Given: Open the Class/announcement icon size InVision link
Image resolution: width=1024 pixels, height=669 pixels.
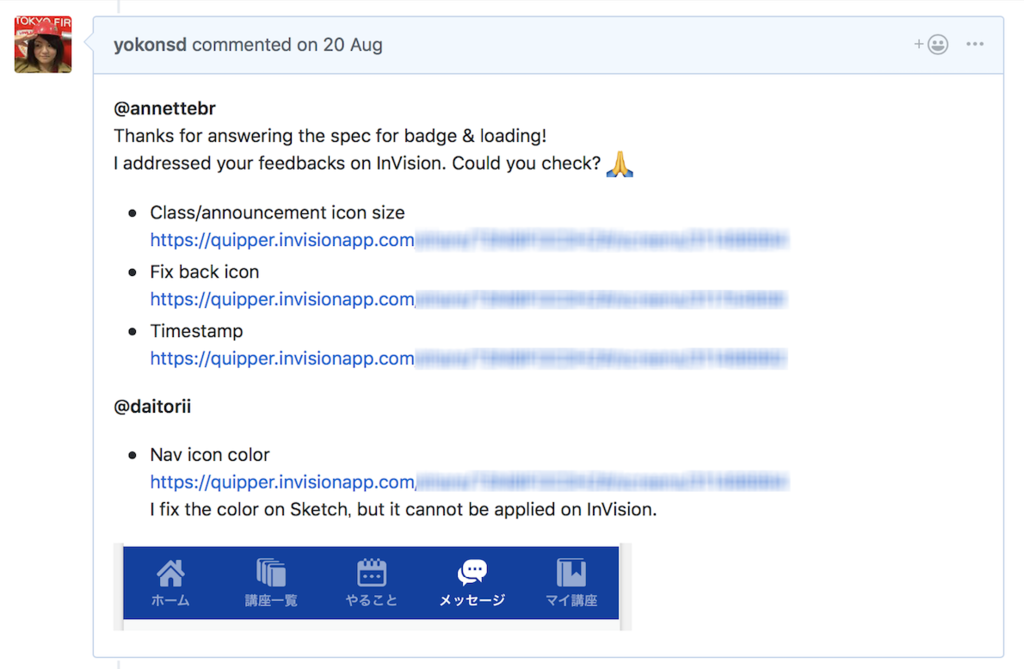Looking at the screenshot, I should point(468,240).
